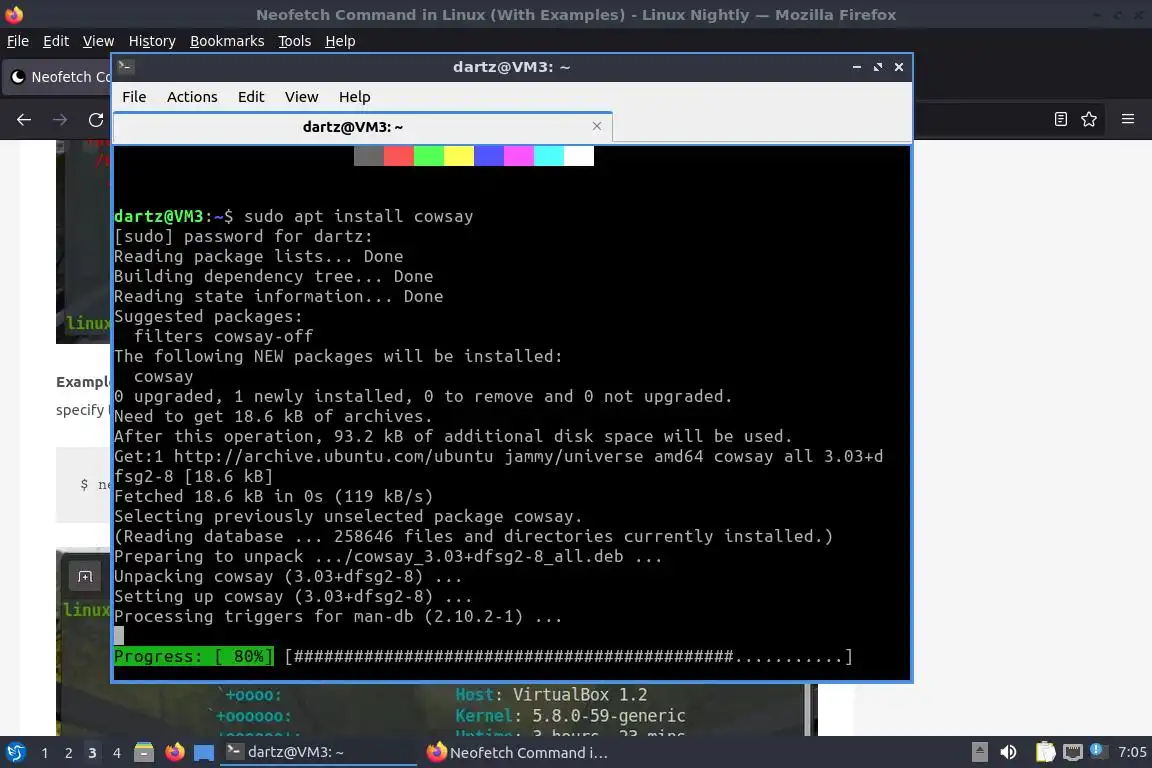This screenshot has height=768, width=1152.
Task: Open Firefox File menu
Action: pyautogui.click(x=18, y=41)
